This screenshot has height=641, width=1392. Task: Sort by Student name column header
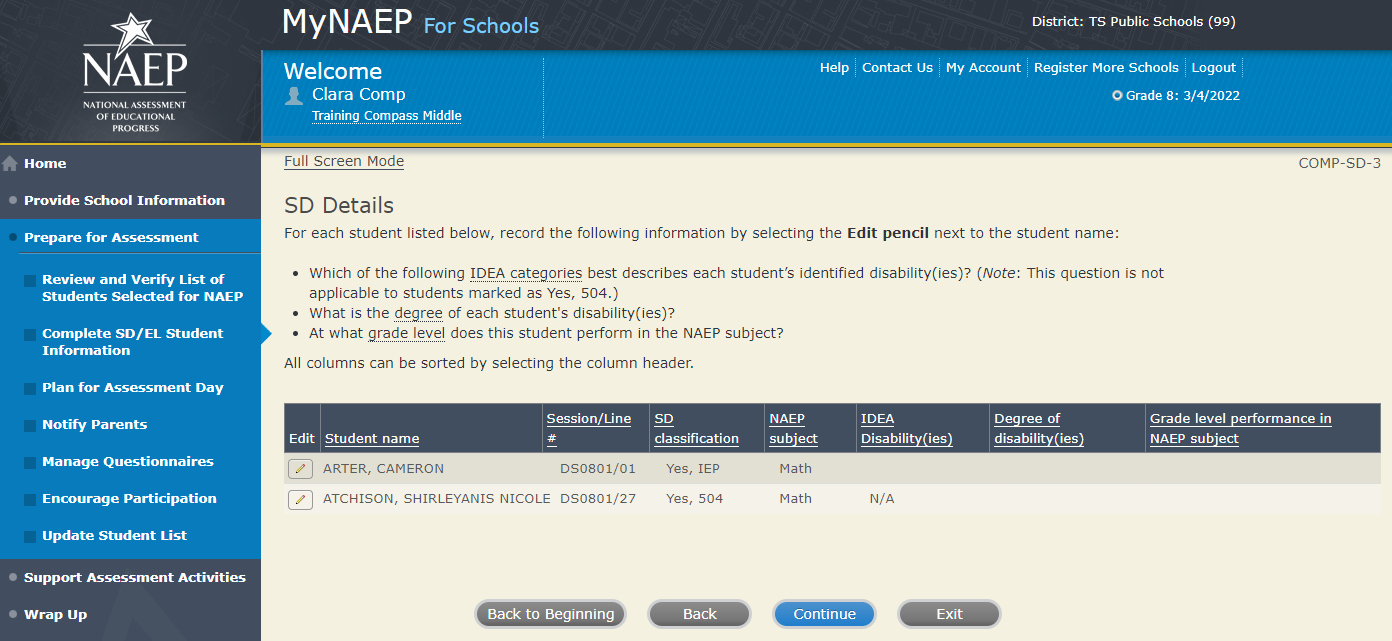(x=372, y=439)
